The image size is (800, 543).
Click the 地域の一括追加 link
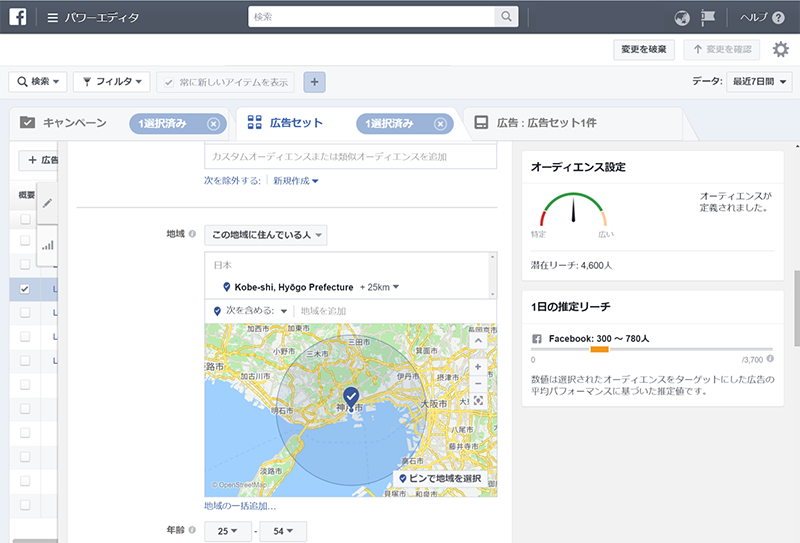point(240,506)
